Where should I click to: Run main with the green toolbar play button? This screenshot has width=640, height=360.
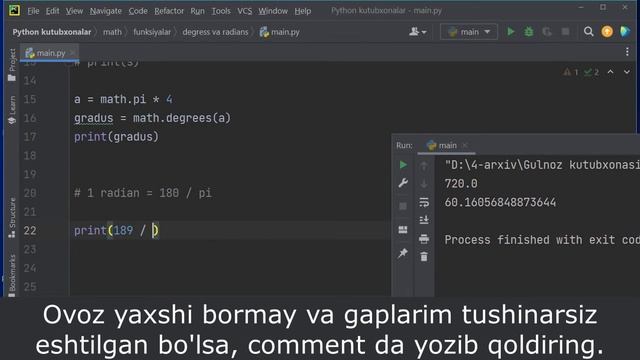[x=511, y=31]
